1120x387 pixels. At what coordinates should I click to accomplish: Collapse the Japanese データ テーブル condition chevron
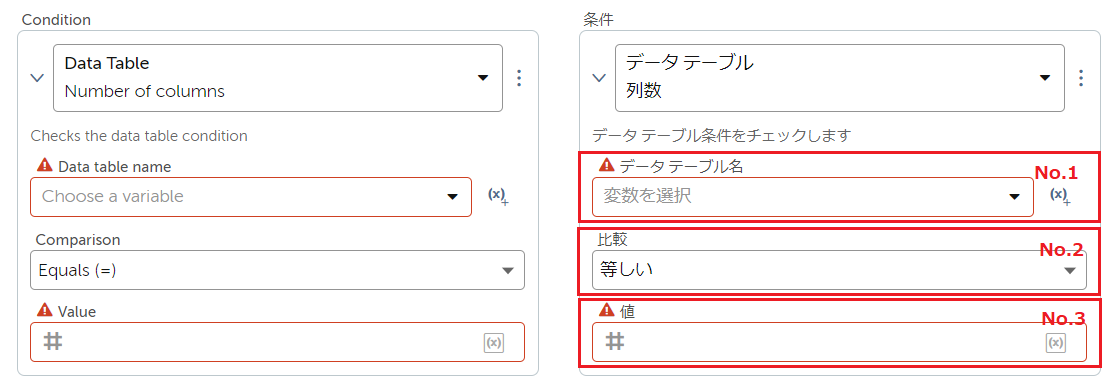click(599, 78)
